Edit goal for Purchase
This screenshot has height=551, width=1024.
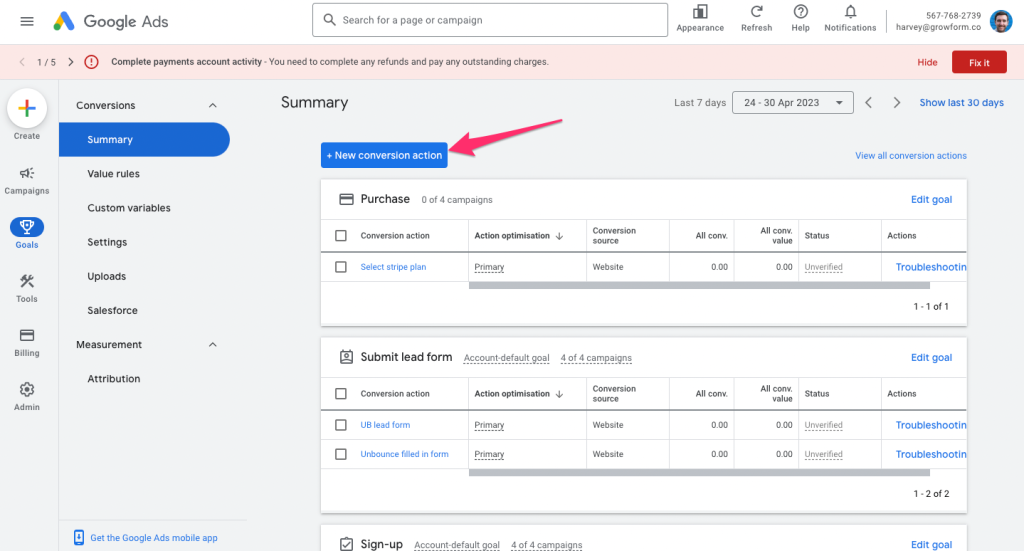(931, 200)
